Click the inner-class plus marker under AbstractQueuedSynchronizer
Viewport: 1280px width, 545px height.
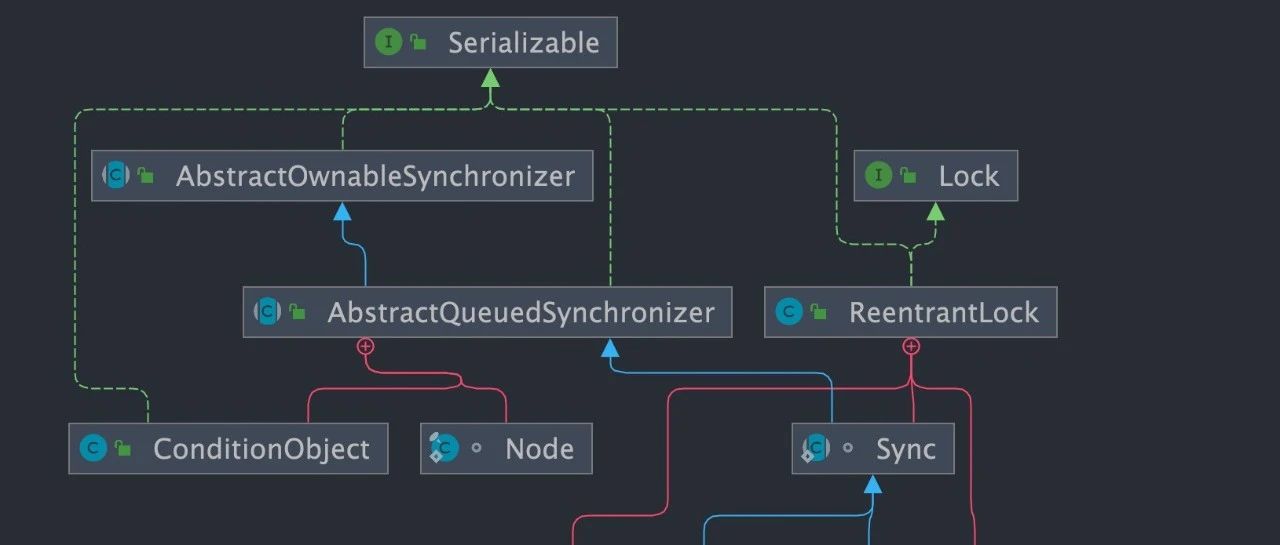pyautogui.click(x=365, y=346)
